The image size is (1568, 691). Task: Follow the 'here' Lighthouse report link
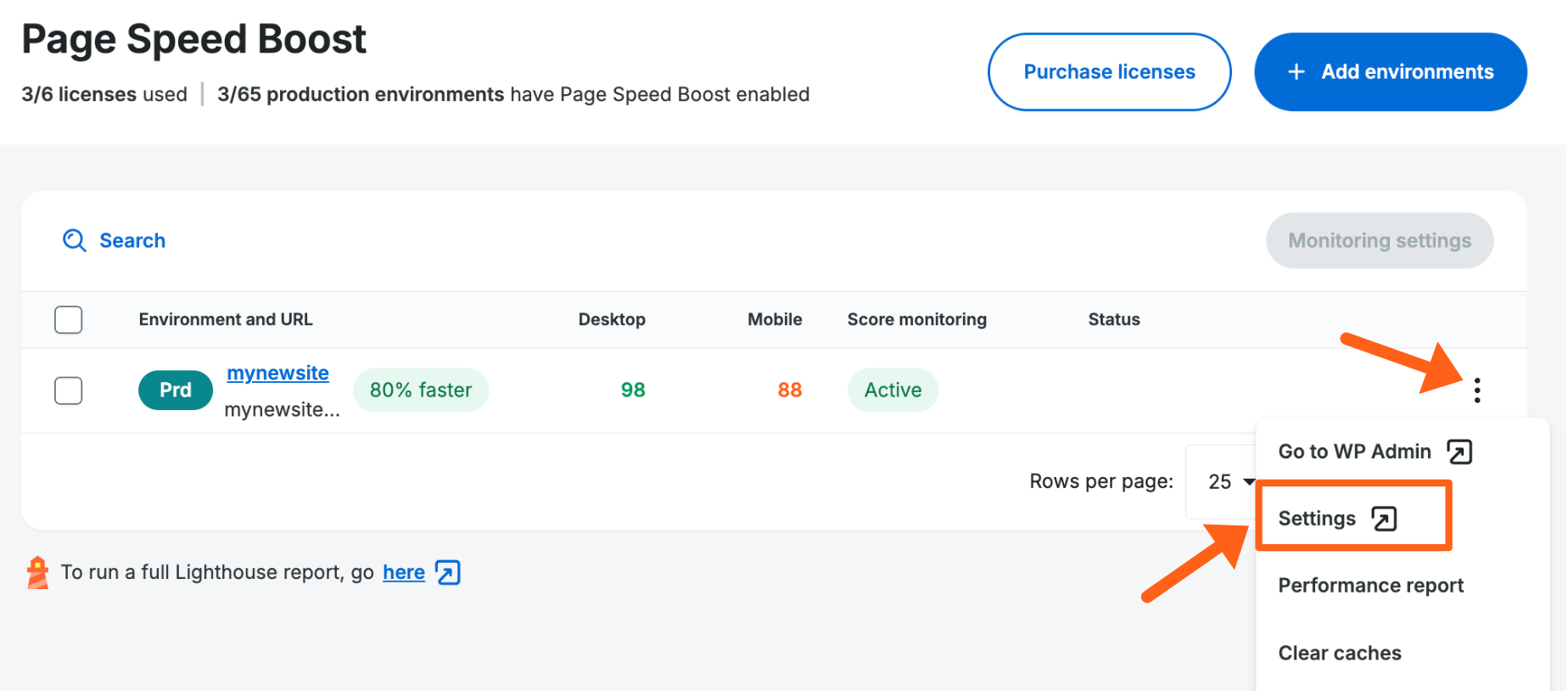pos(404,572)
